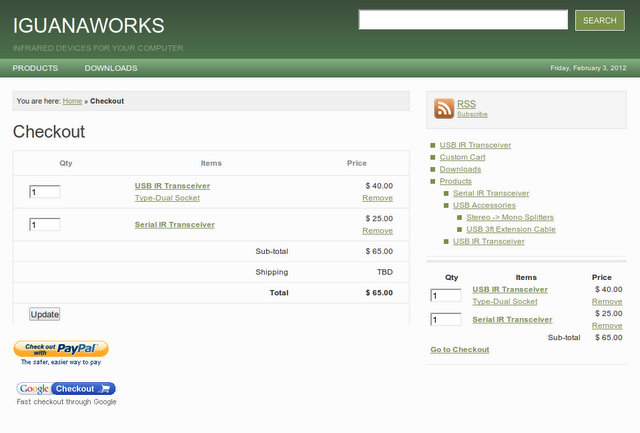Open the Stereo -> Mono Splitters sidebar link
Viewport: 640px width, 433px height.
tap(510, 217)
